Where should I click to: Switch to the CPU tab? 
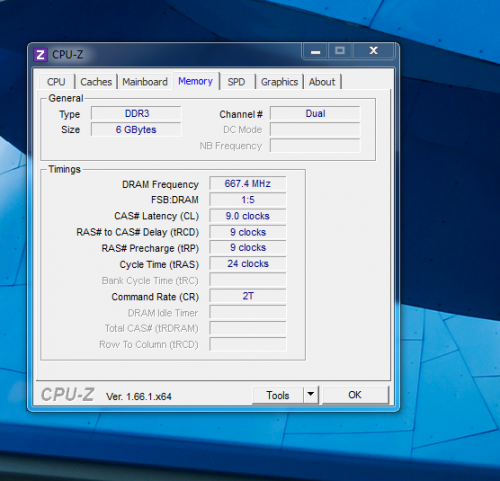(56, 82)
